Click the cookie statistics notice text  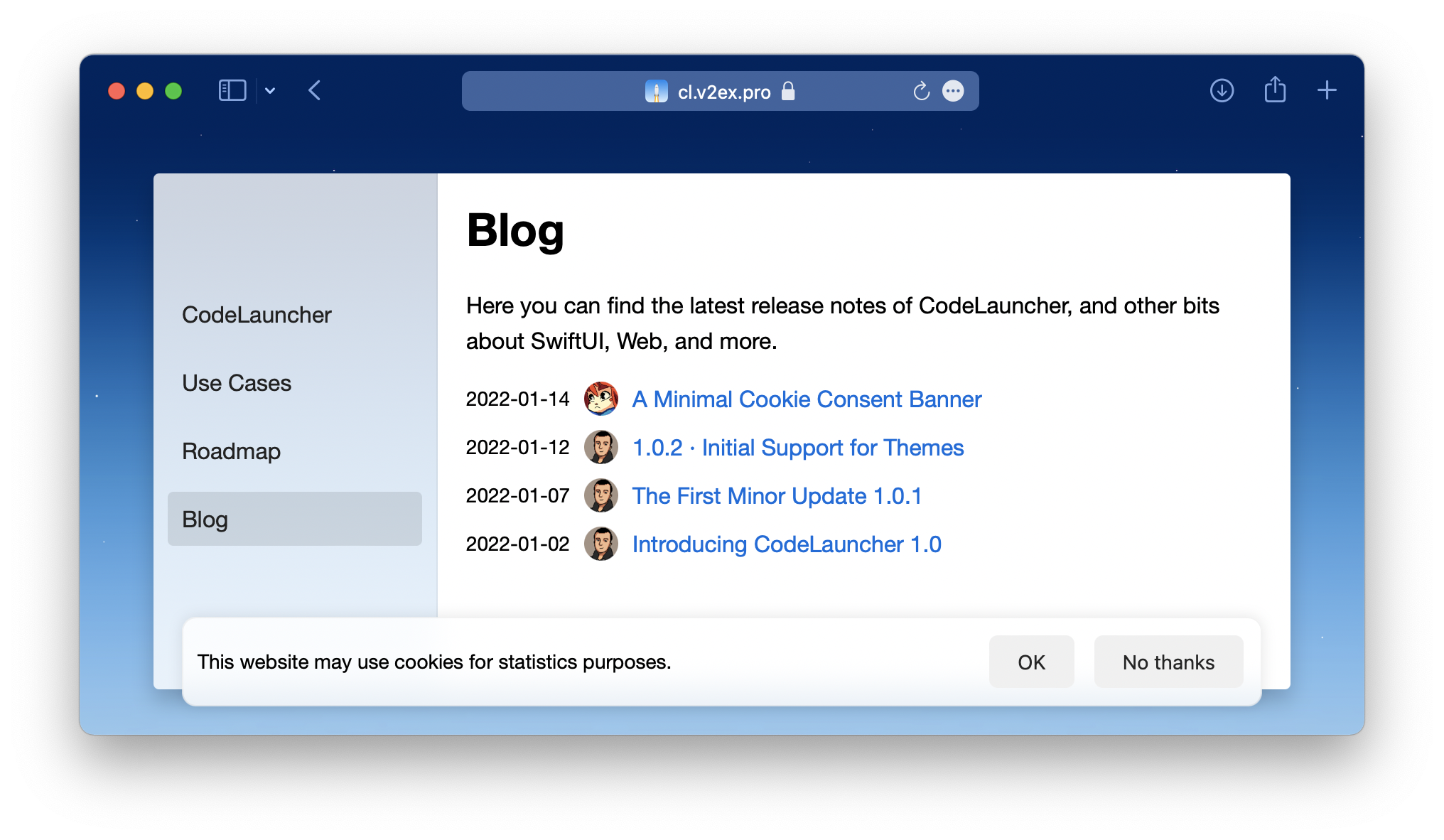(434, 662)
